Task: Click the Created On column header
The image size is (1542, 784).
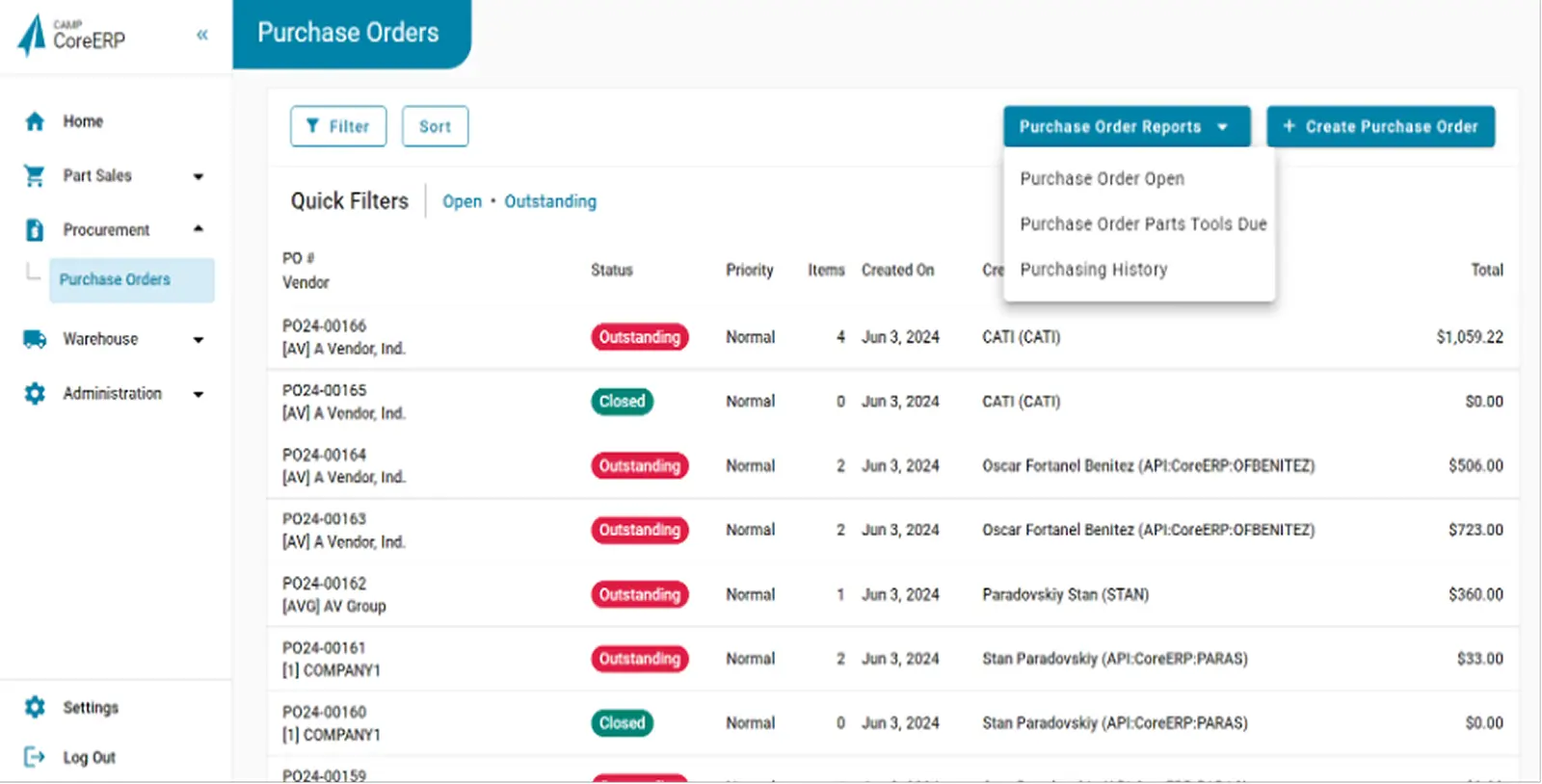Action: point(898,270)
